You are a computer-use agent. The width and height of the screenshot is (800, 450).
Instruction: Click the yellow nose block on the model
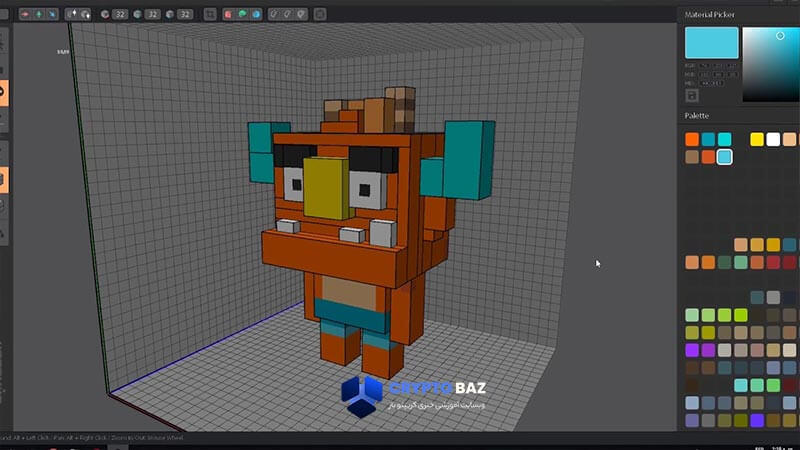(x=327, y=187)
